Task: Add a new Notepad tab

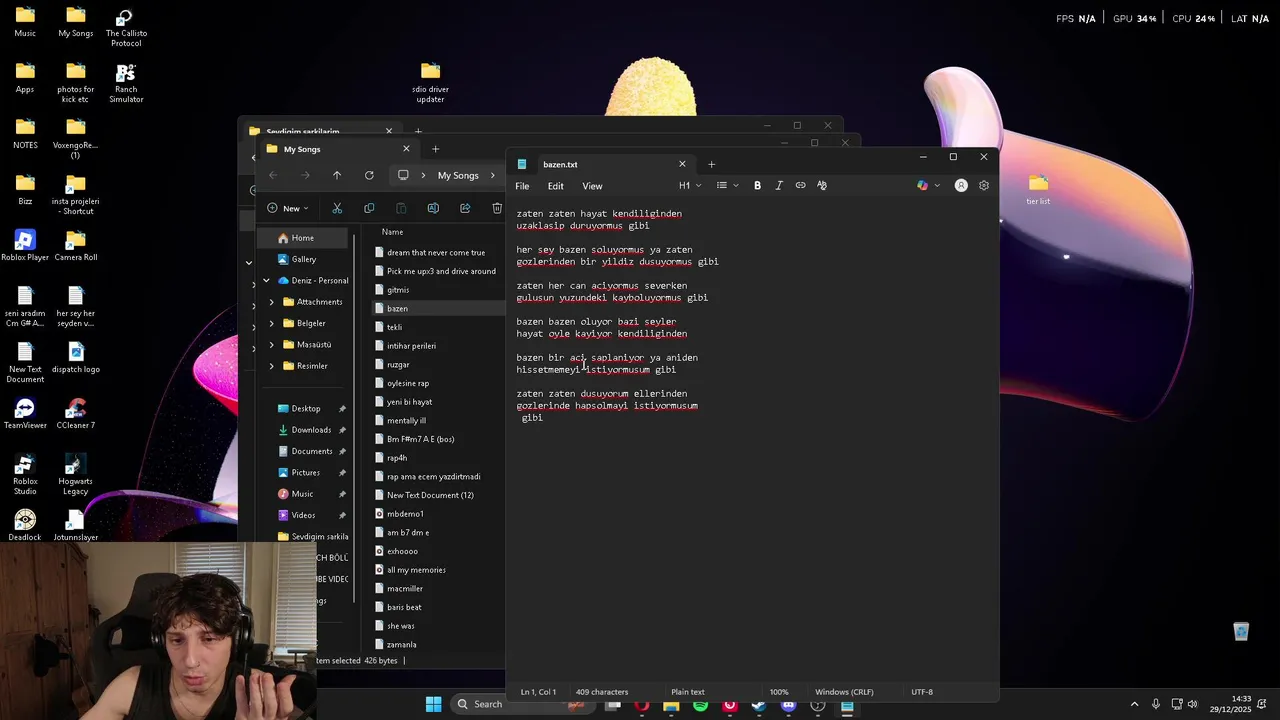Action: point(711,164)
